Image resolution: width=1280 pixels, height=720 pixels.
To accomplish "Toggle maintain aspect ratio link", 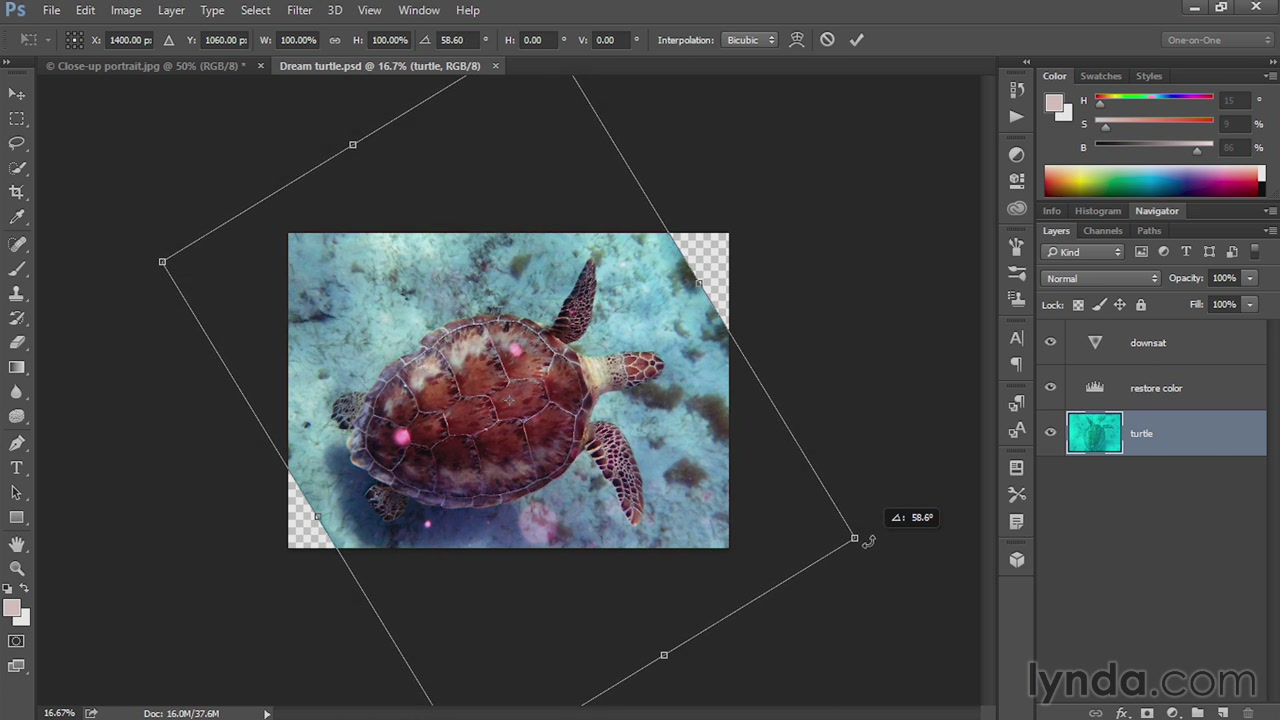I will coord(334,40).
